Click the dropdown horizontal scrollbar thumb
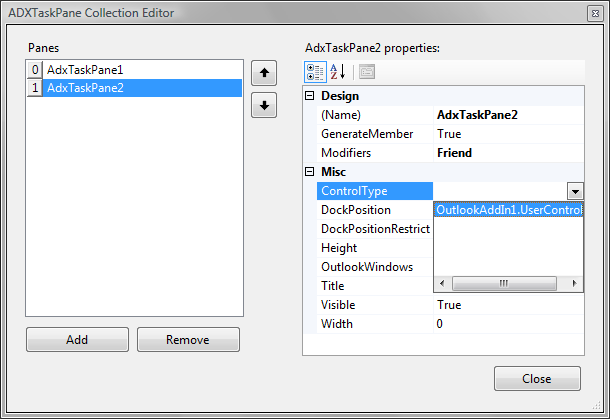The width and height of the screenshot is (610, 419). 504,284
